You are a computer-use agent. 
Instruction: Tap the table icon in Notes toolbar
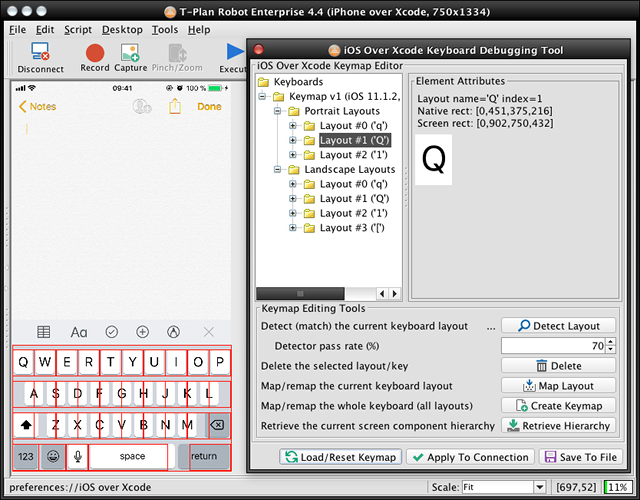click(44, 331)
